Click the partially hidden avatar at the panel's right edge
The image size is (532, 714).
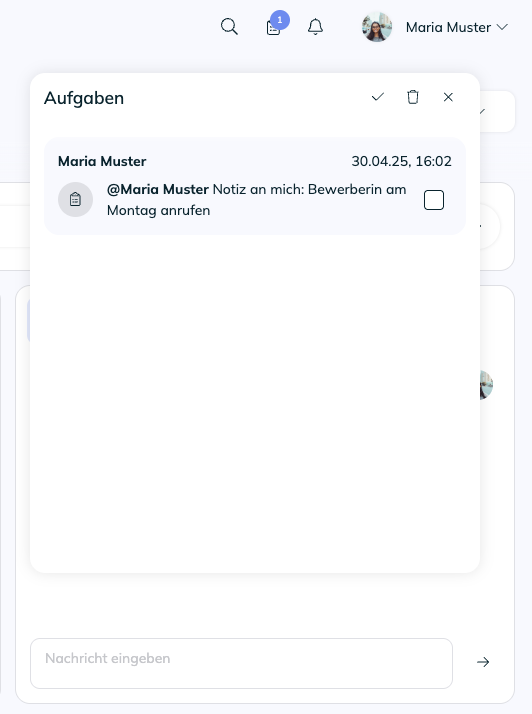(x=486, y=385)
